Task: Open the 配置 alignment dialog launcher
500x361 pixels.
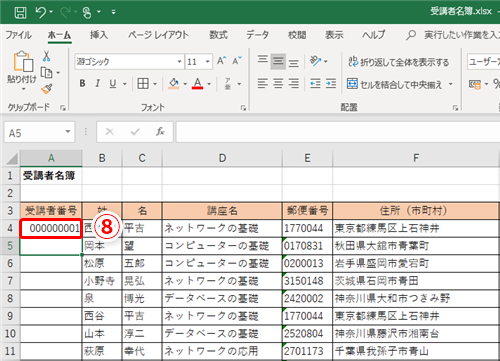Action: 455,108
